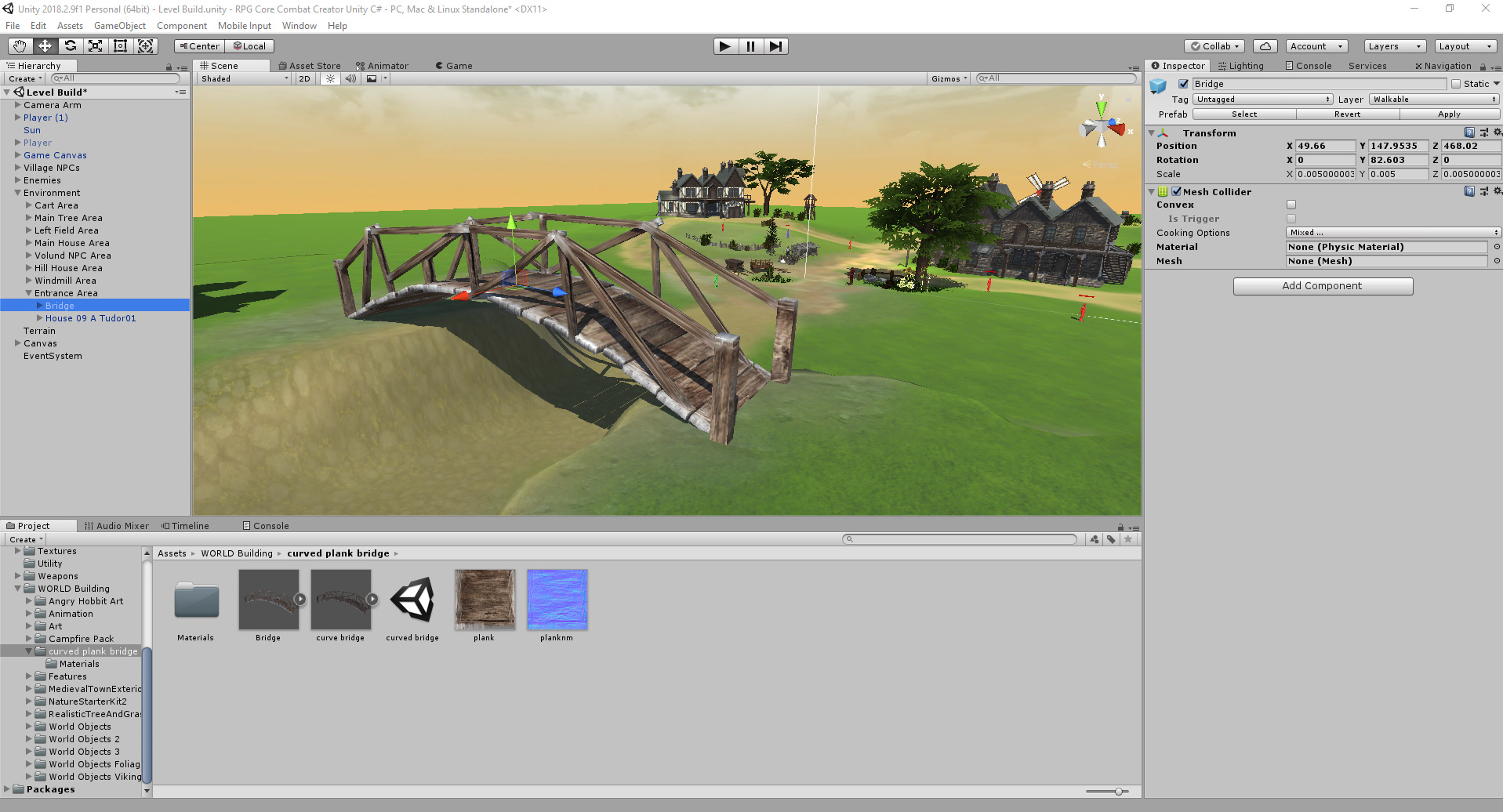Open the Shaded draw mode dropdown
Viewport: 1503px width, 812px height.
(243, 78)
